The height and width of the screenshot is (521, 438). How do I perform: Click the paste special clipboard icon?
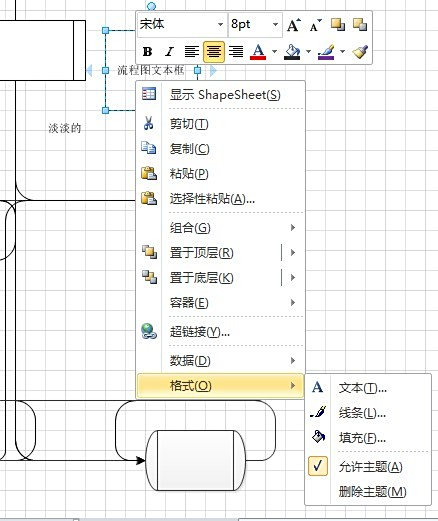(149, 198)
